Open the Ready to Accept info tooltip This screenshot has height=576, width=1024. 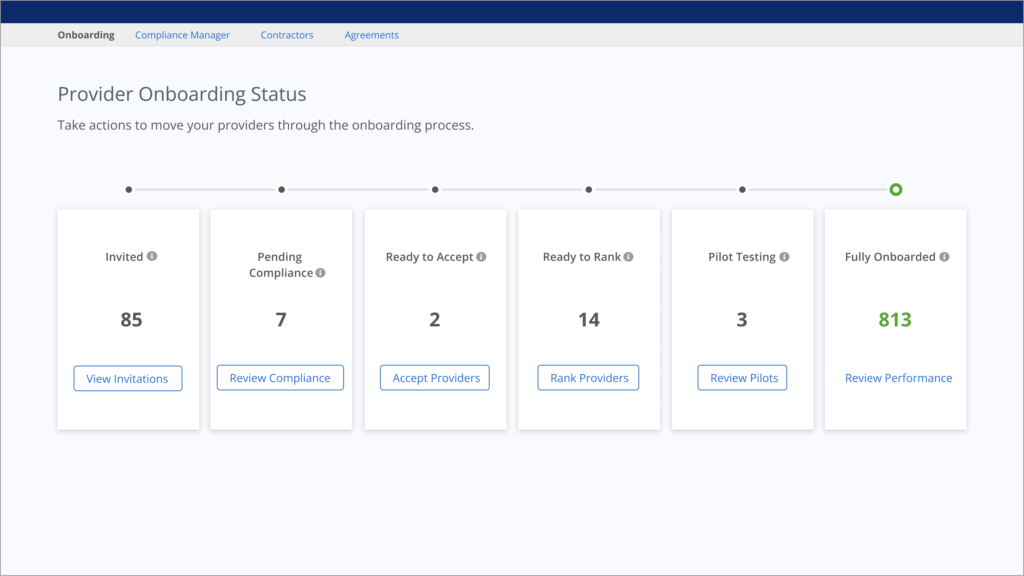click(481, 257)
